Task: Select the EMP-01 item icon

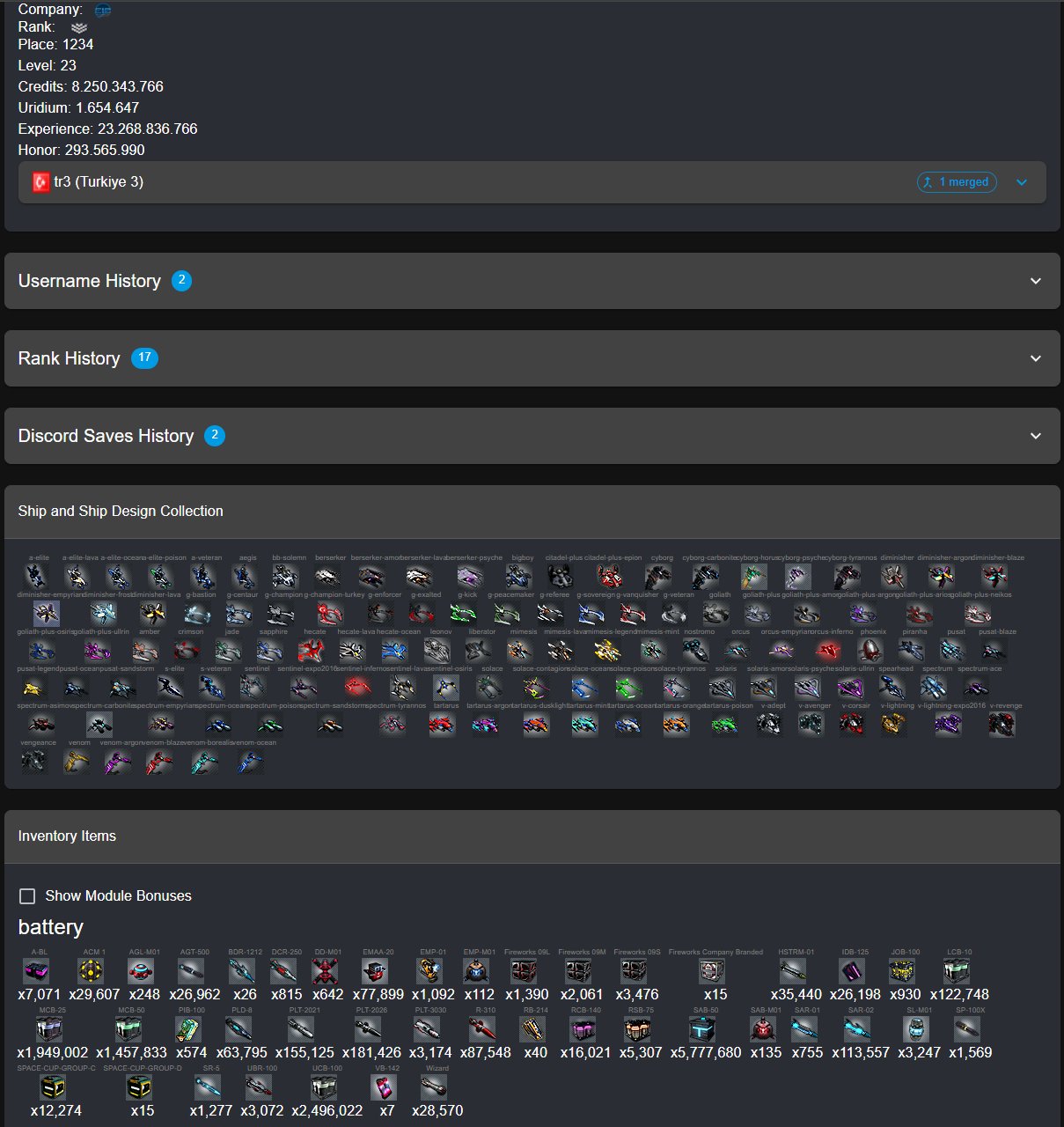Action: pyautogui.click(x=429, y=971)
